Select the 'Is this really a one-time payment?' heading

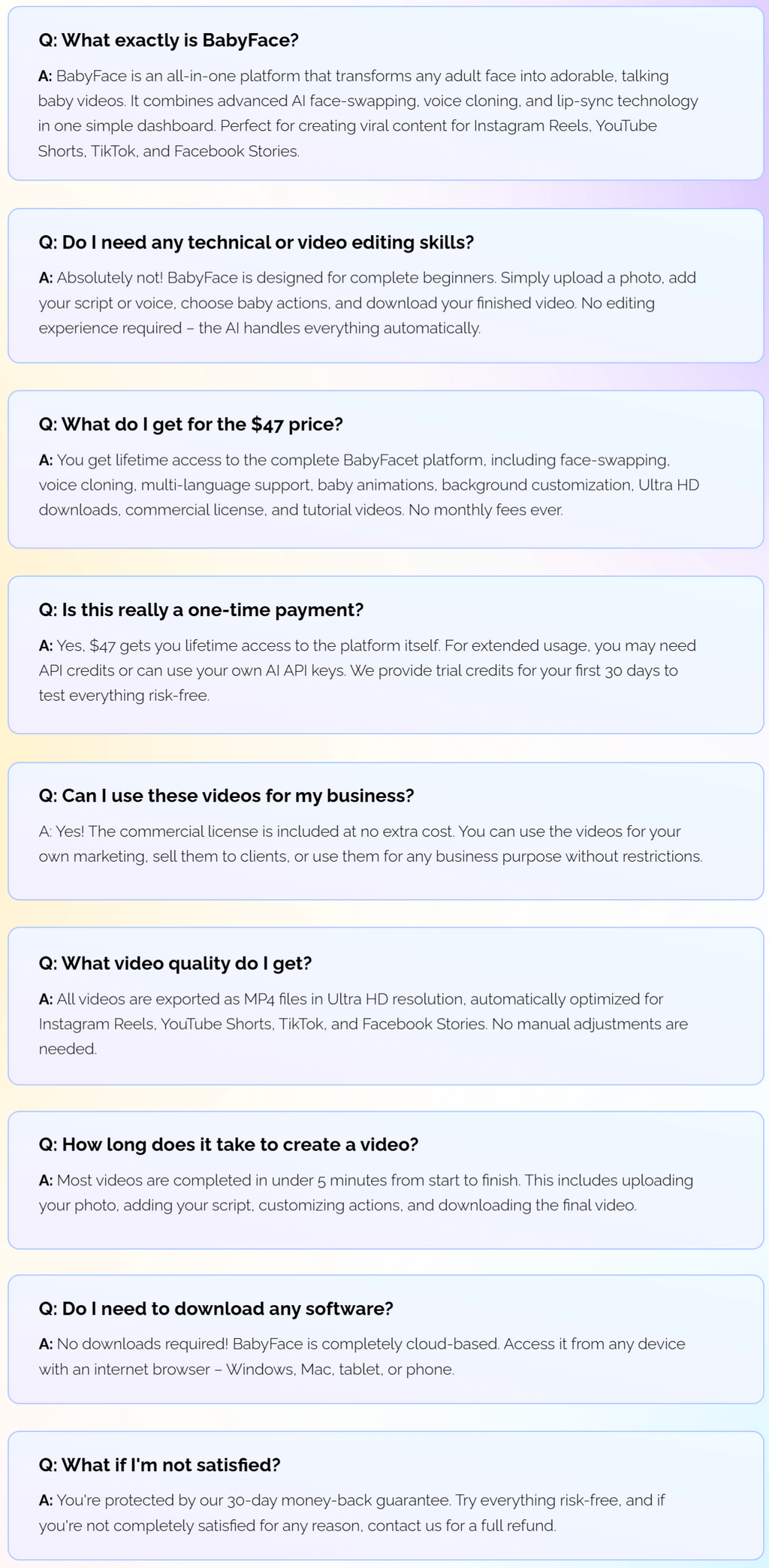click(201, 610)
